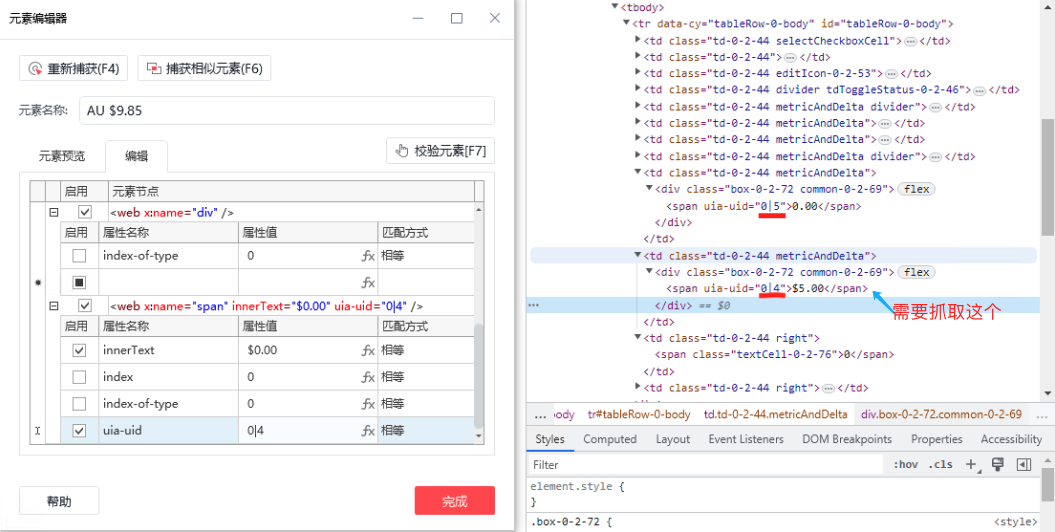The width and height of the screenshot is (1055, 532).
Task: Click the ellipsis badge on tdToggleStatus row
Action: click(980, 90)
